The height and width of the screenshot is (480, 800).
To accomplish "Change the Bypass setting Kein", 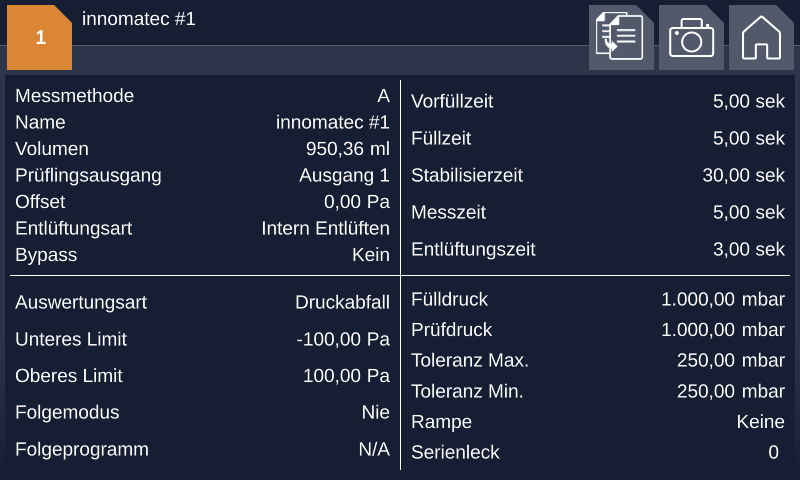I will pyautogui.click(x=370, y=255).
